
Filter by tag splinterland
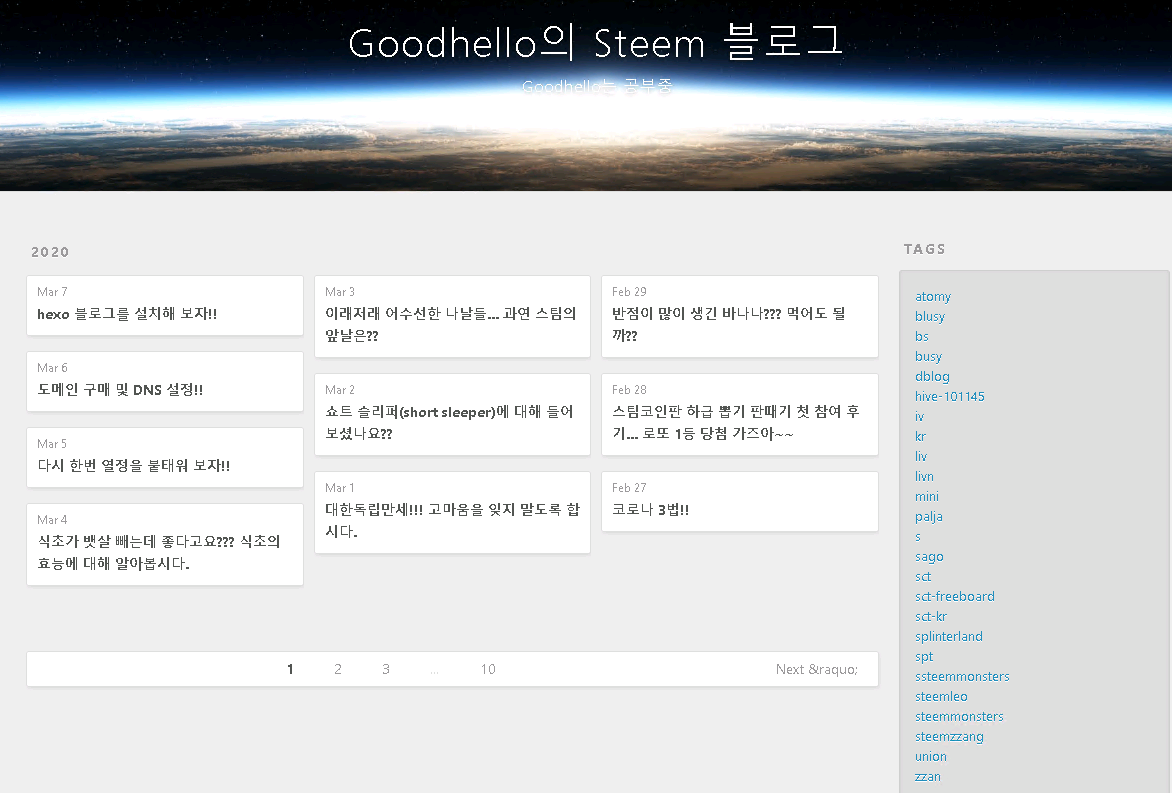pyautogui.click(x=949, y=637)
